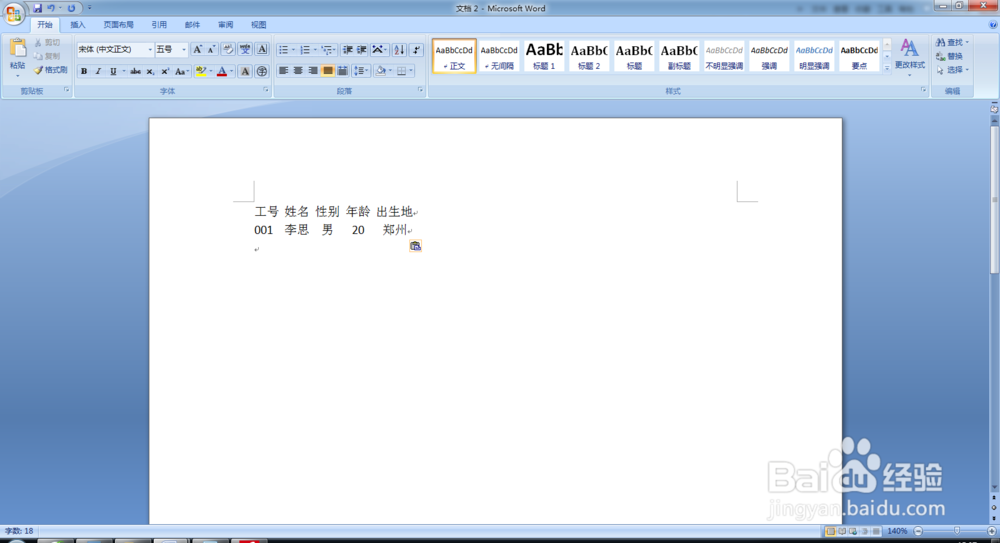Toggle justify alignment (highlighted button)
1000x543 pixels.
(328, 71)
